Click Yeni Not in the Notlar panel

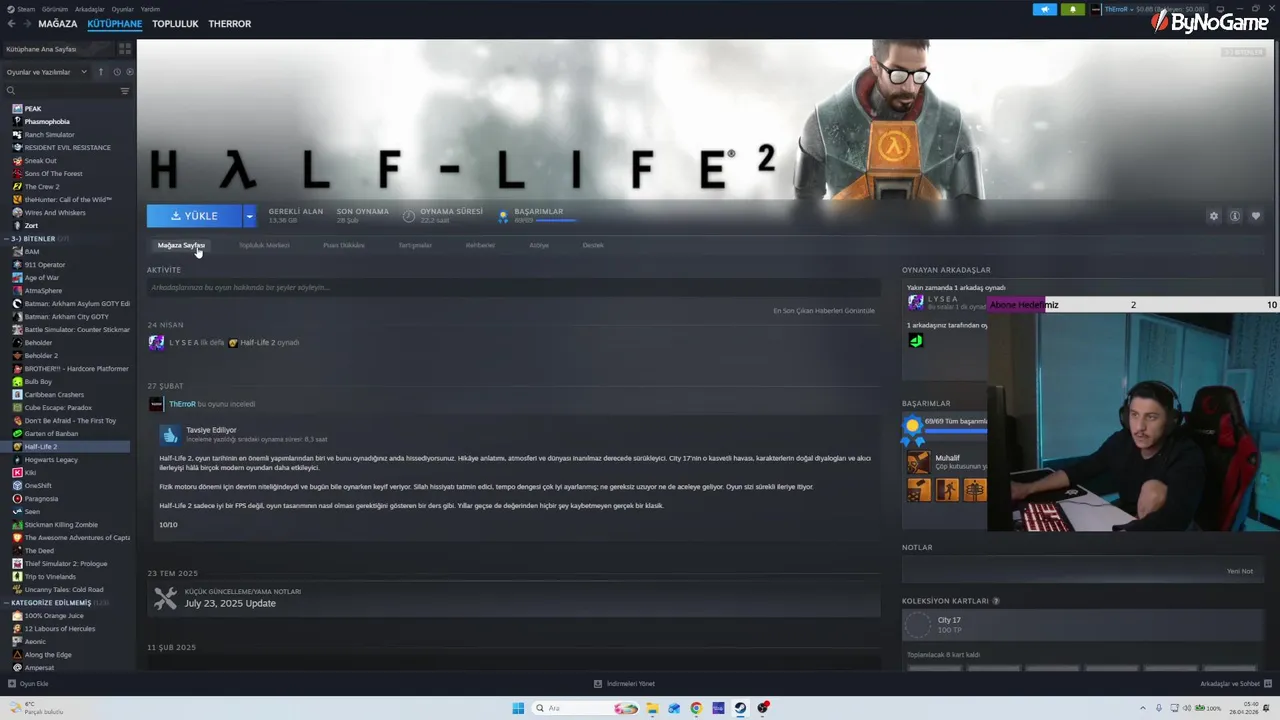point(1240,571)
